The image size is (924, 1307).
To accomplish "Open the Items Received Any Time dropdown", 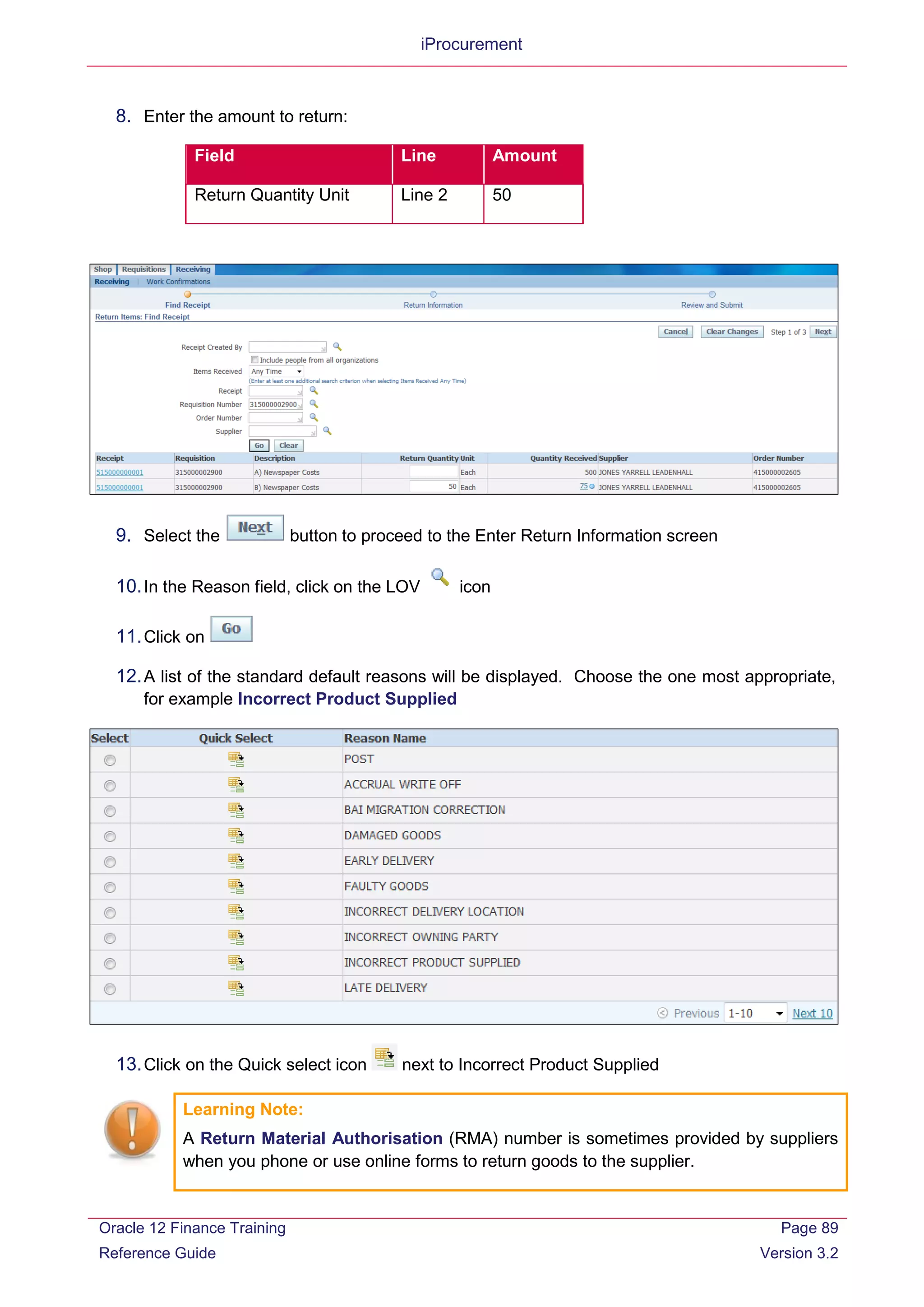I will click(x=277, y=371).
